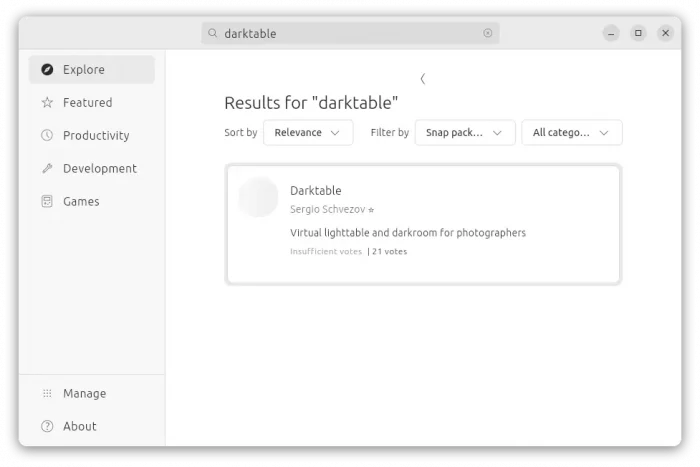The height and width of the screenshot is (467, 700).
Task: Open the Darktable title link
Action: (315, 191)
